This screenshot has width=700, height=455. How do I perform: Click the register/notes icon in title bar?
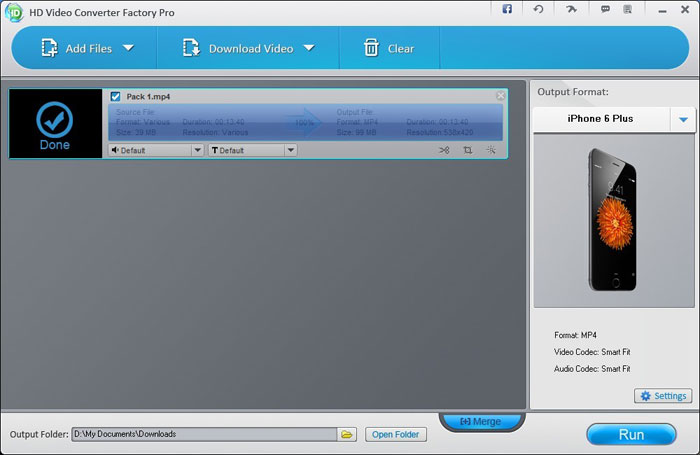628,9
